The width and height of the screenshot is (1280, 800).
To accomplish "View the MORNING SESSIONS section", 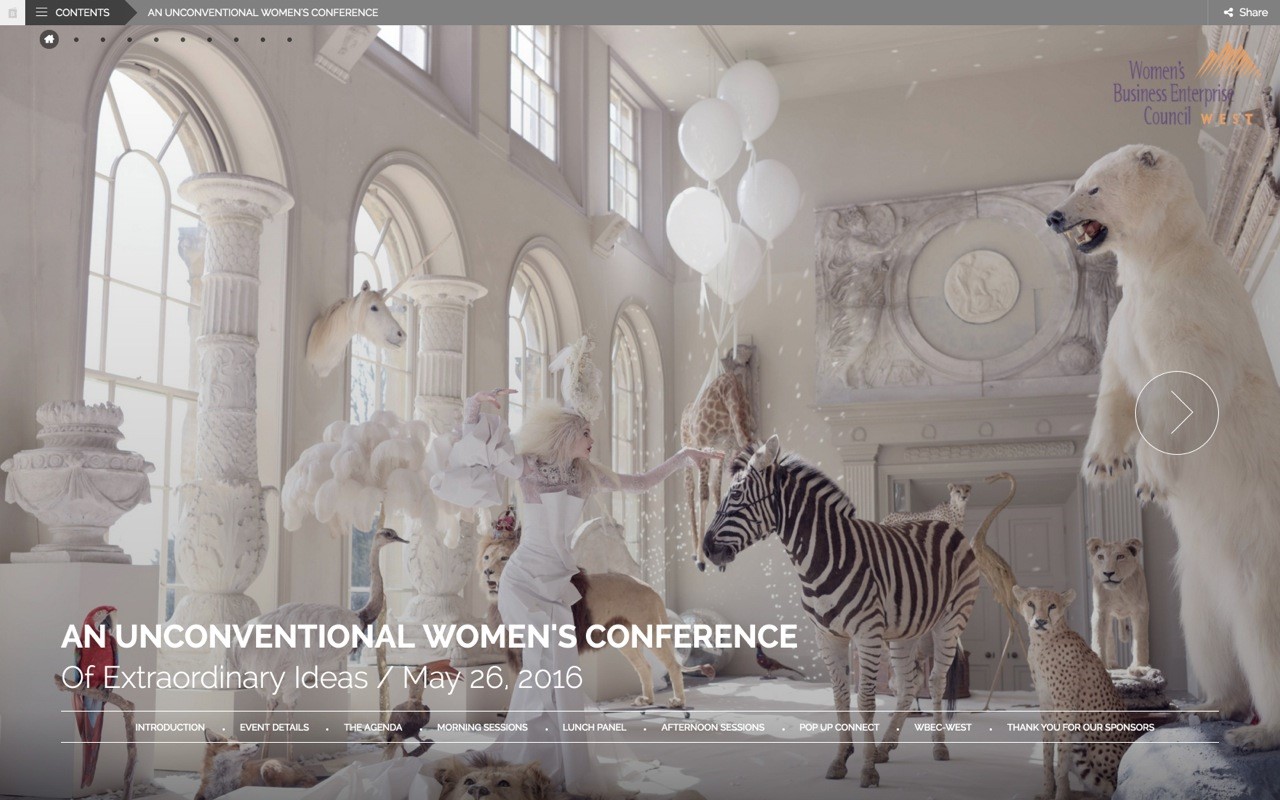I will pyautogui.click(x=482, y=727).
